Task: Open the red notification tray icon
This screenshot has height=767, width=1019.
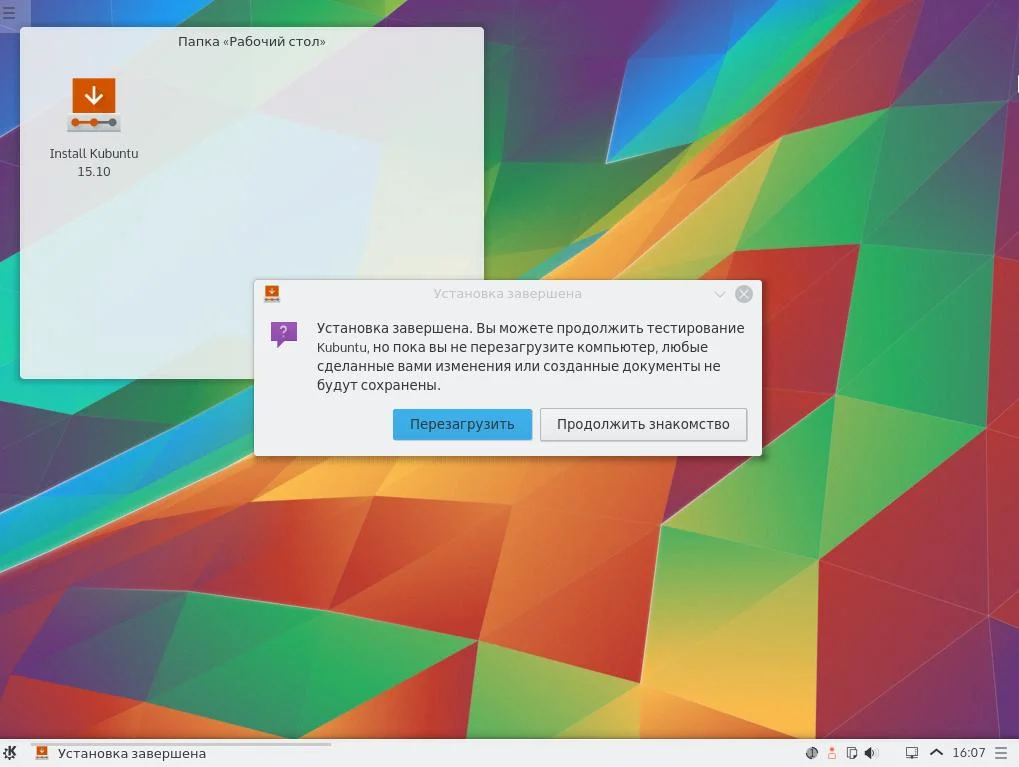Action: [x=831, y=753]
